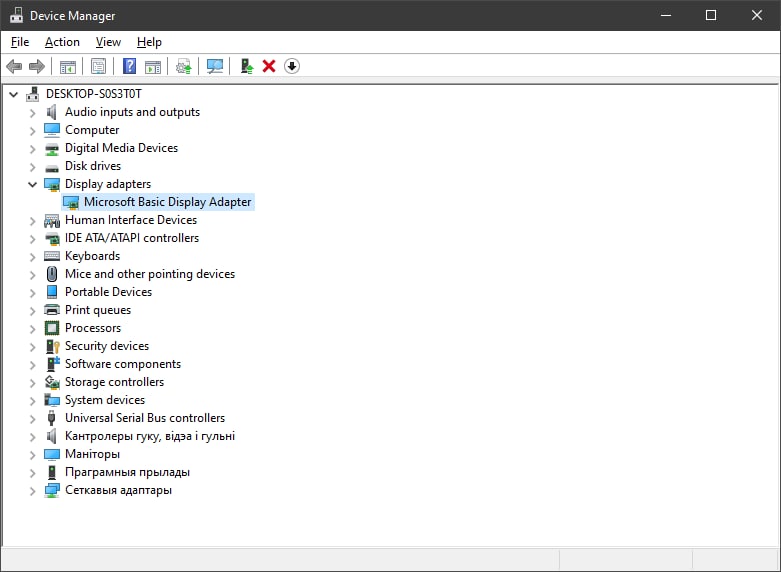
Task: Open the Action menu
Action: (x=62, y=42)
